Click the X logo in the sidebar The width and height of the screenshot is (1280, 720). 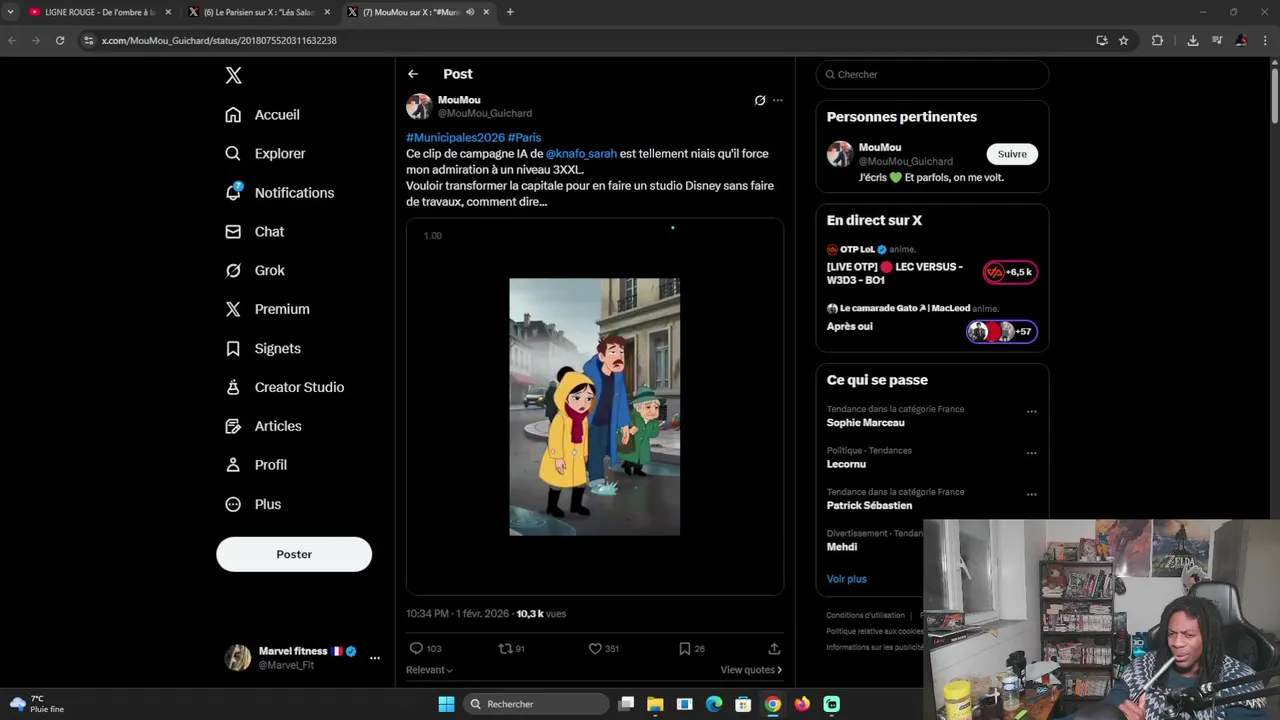pos(233,75)
